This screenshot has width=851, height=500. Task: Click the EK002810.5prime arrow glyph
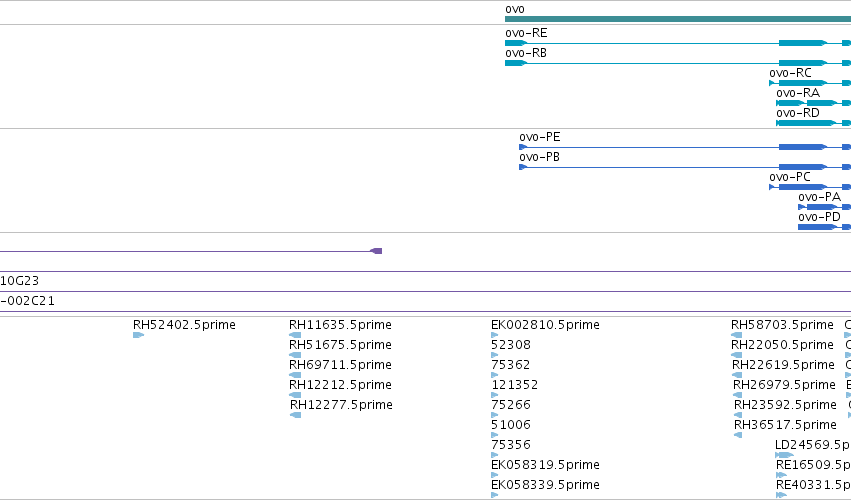(x=494, y=335)
